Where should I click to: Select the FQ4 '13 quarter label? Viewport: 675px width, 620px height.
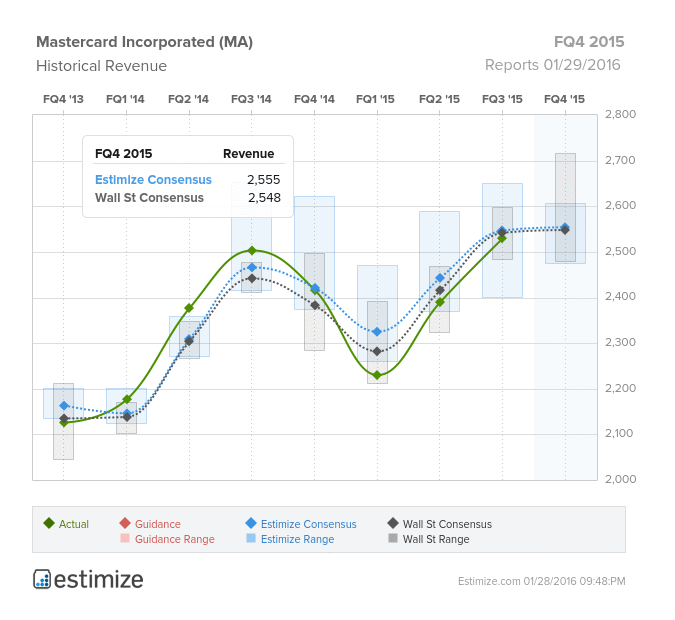63,99
